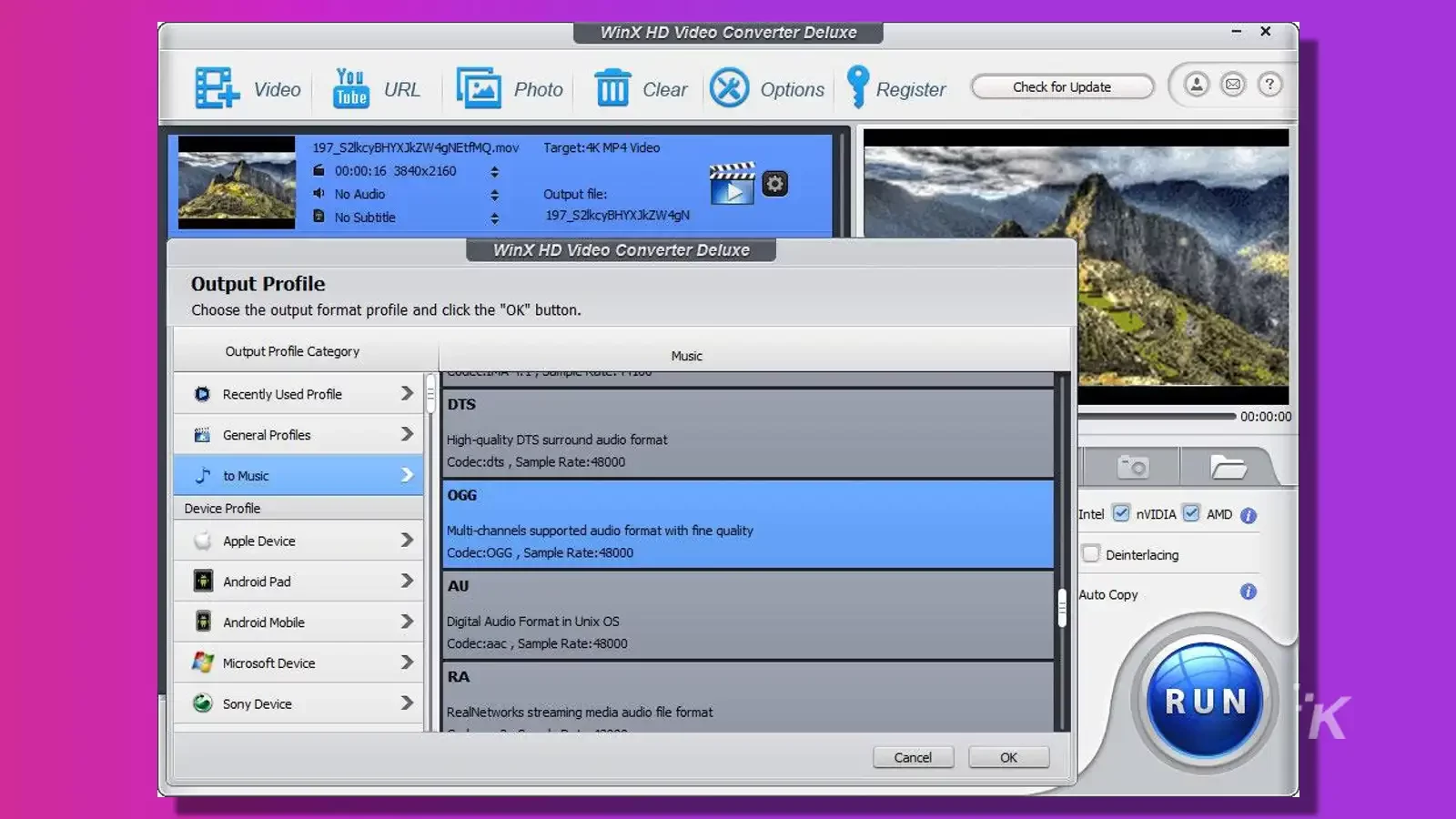Click the Auto Copy info icon

1249,591
